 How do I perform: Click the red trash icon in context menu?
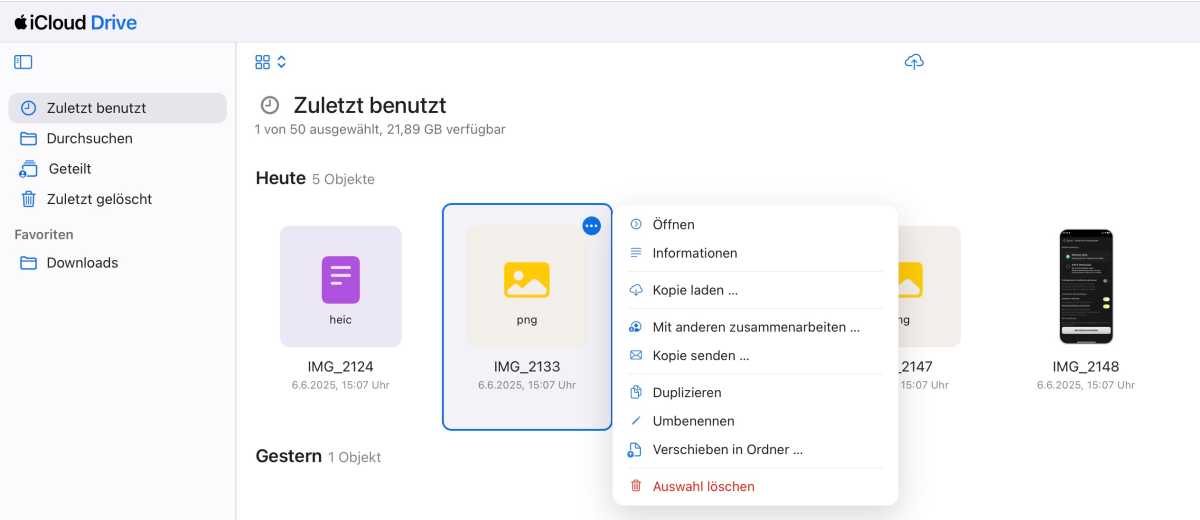pos(635,486)
